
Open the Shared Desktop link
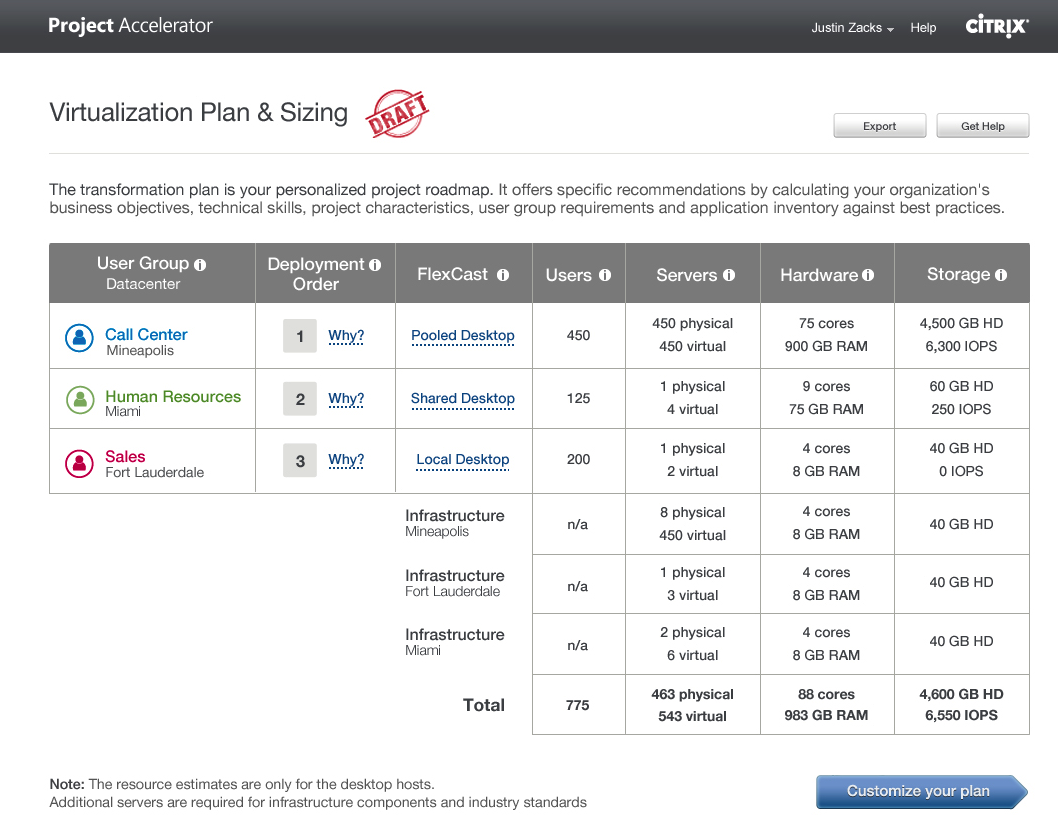(463, 398)
